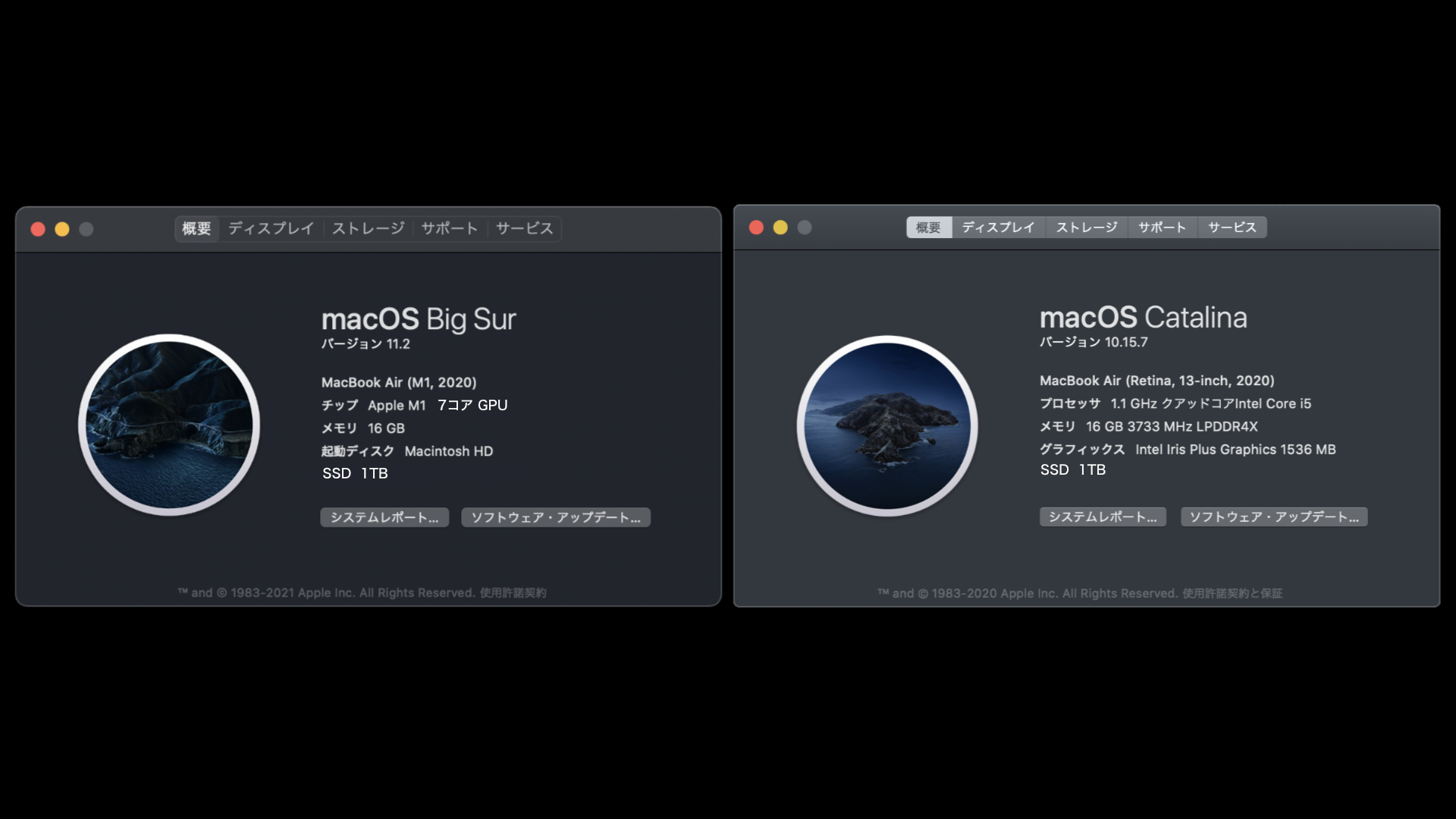Open ディスプレイ tab in Catalina window
Viewport: 1456px width, 819px height.
(998, 227)
